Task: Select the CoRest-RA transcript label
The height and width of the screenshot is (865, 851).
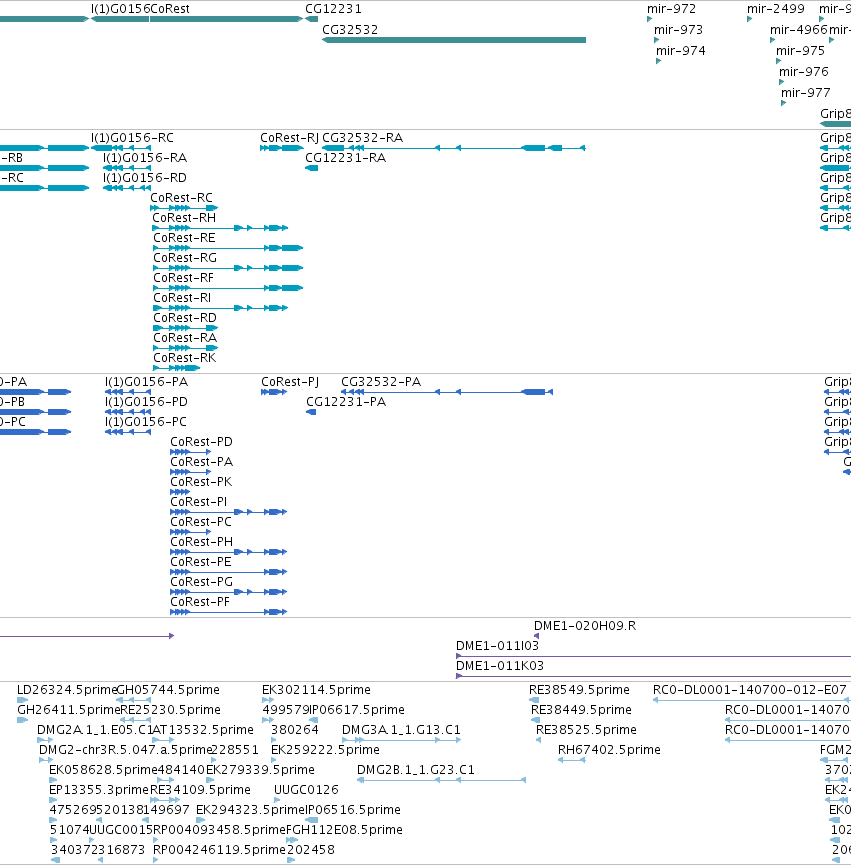Action: [x=185, y=338]
